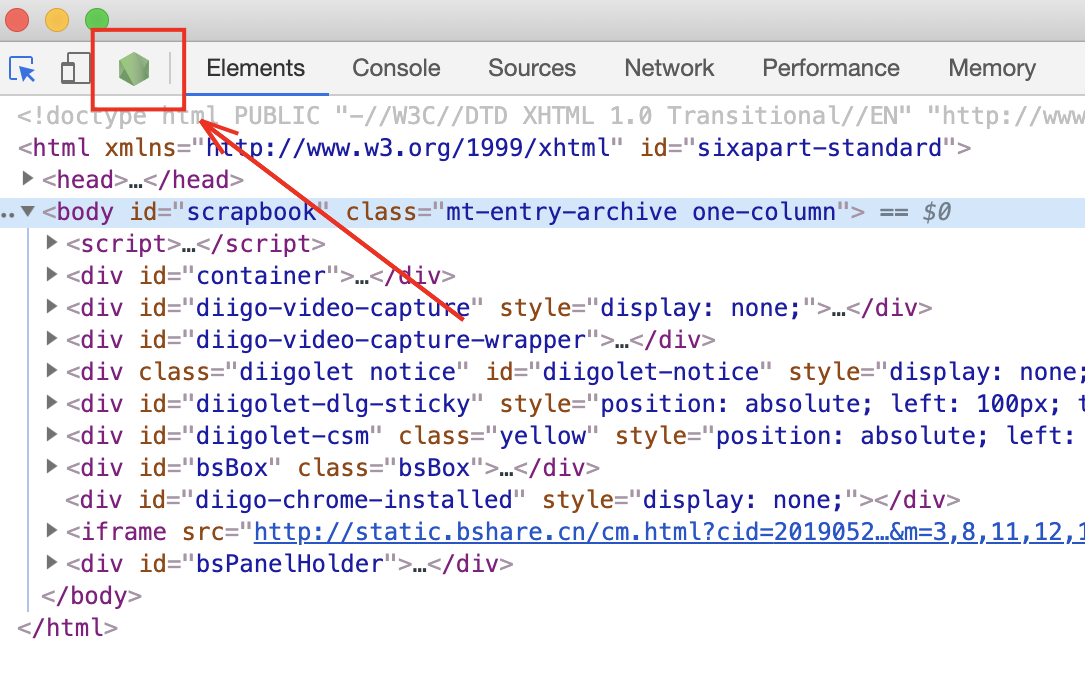The height and width of the screenshot is (690, 1085).
Task: Click the green Node.js hexagon icon
Action: coord(134,69)
